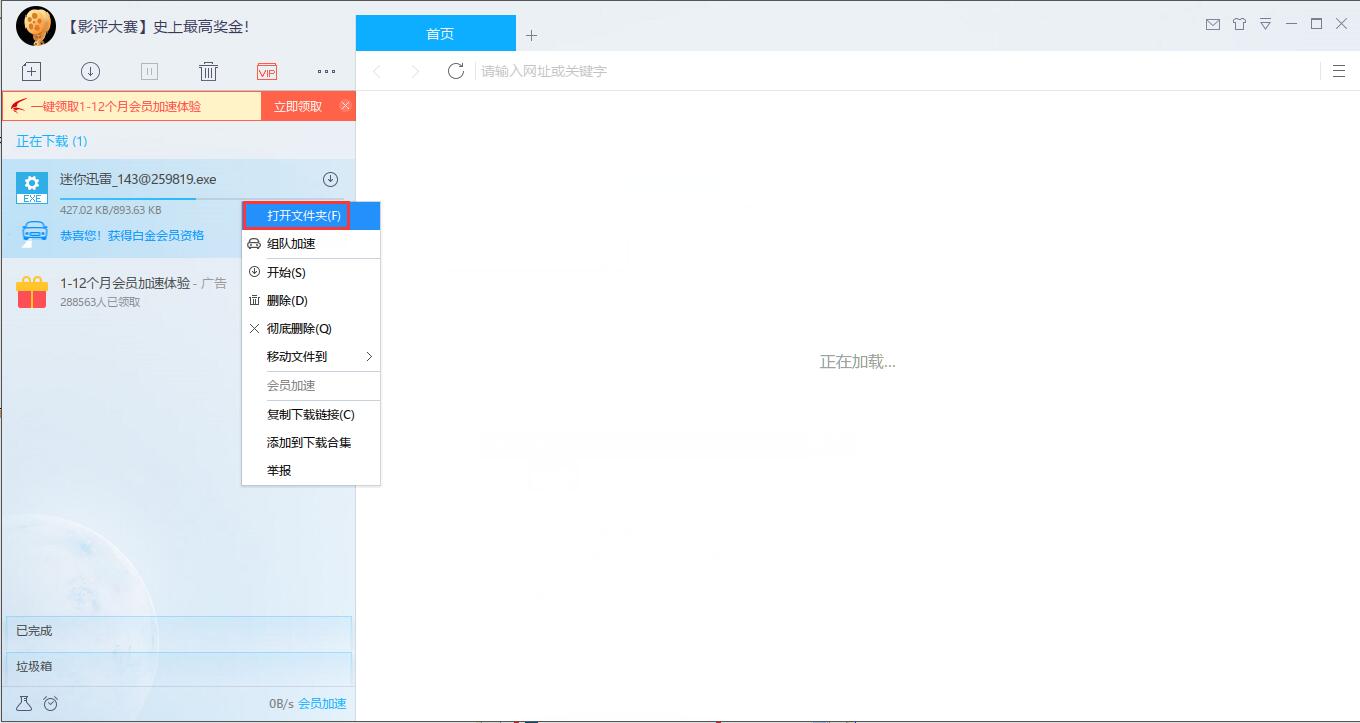Open the three-dot more options menu

pyautogui.click(x=326, y=71)
